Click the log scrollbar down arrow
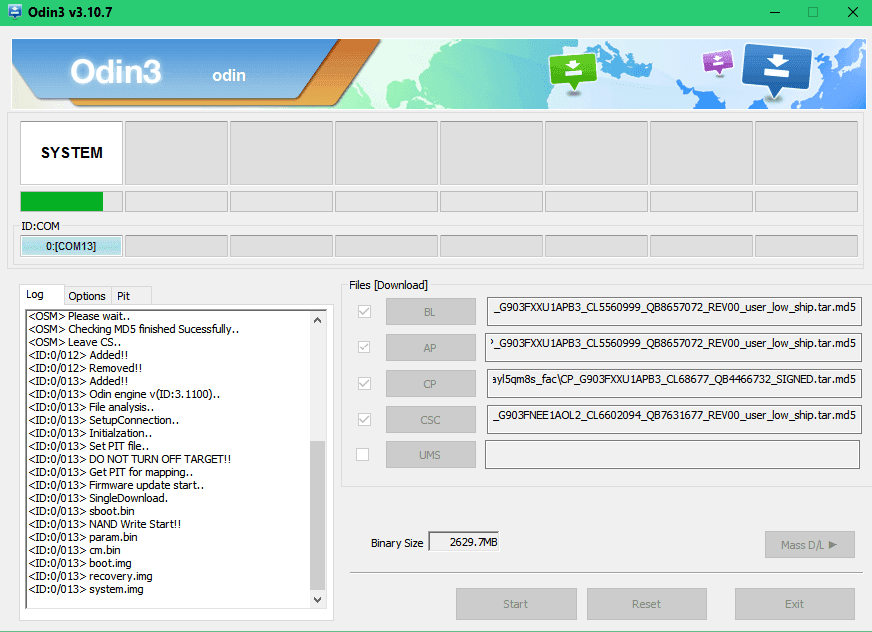Screen dimensions: 872x632 (x=318, y=600)
